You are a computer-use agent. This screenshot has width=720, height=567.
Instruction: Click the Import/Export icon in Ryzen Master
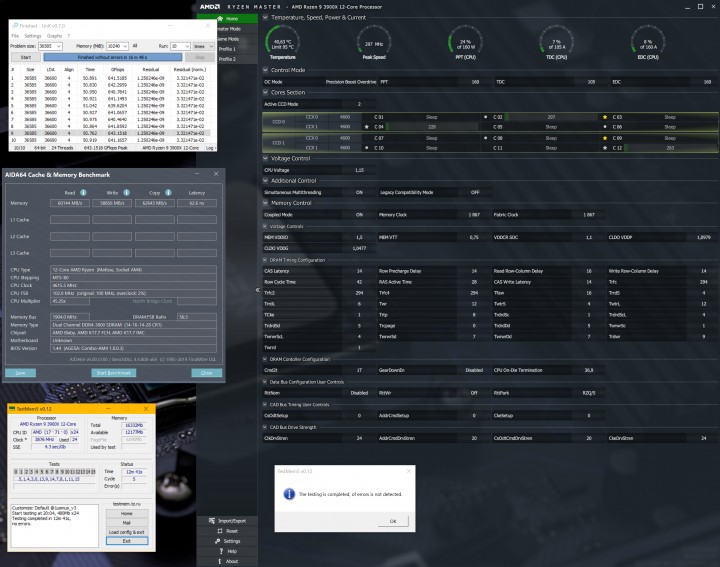point(212,521)
